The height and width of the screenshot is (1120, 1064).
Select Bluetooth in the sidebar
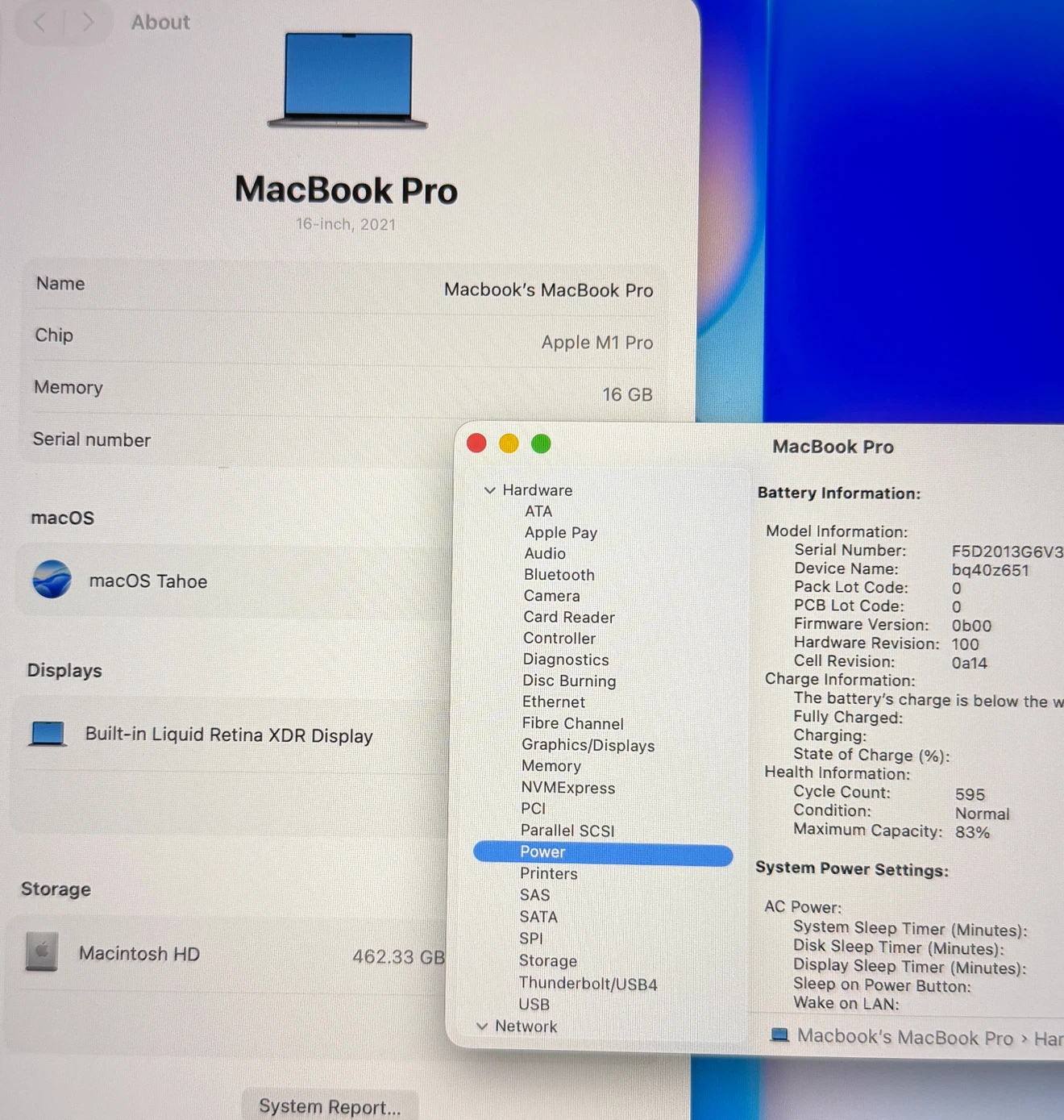tap(559, 574)
